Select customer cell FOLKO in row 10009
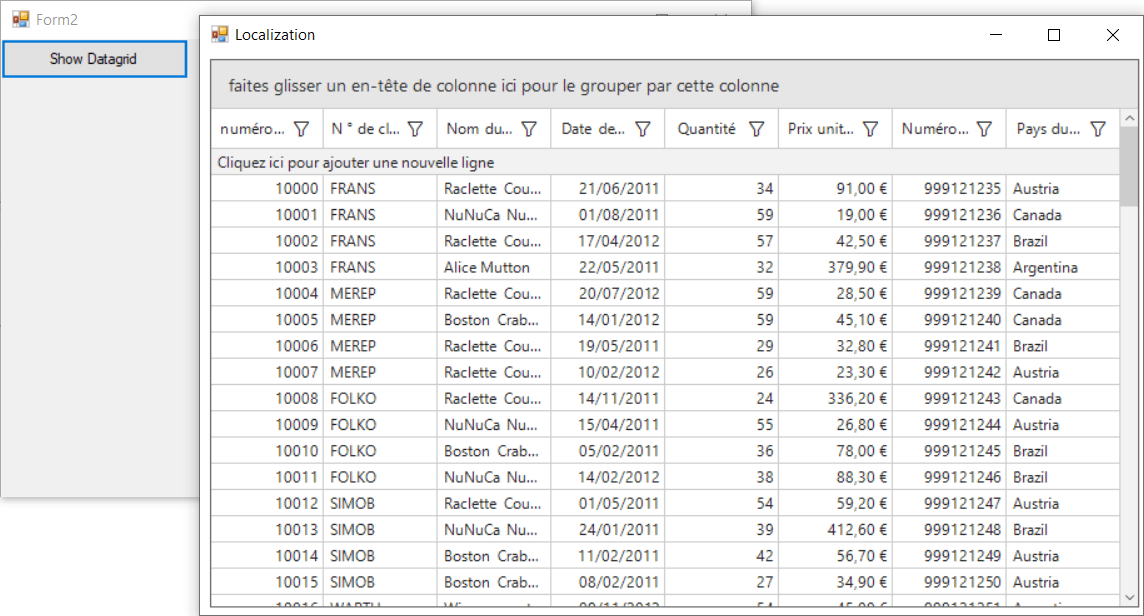The height and width of the screenshot is (616, 1144). pos(380,425)
